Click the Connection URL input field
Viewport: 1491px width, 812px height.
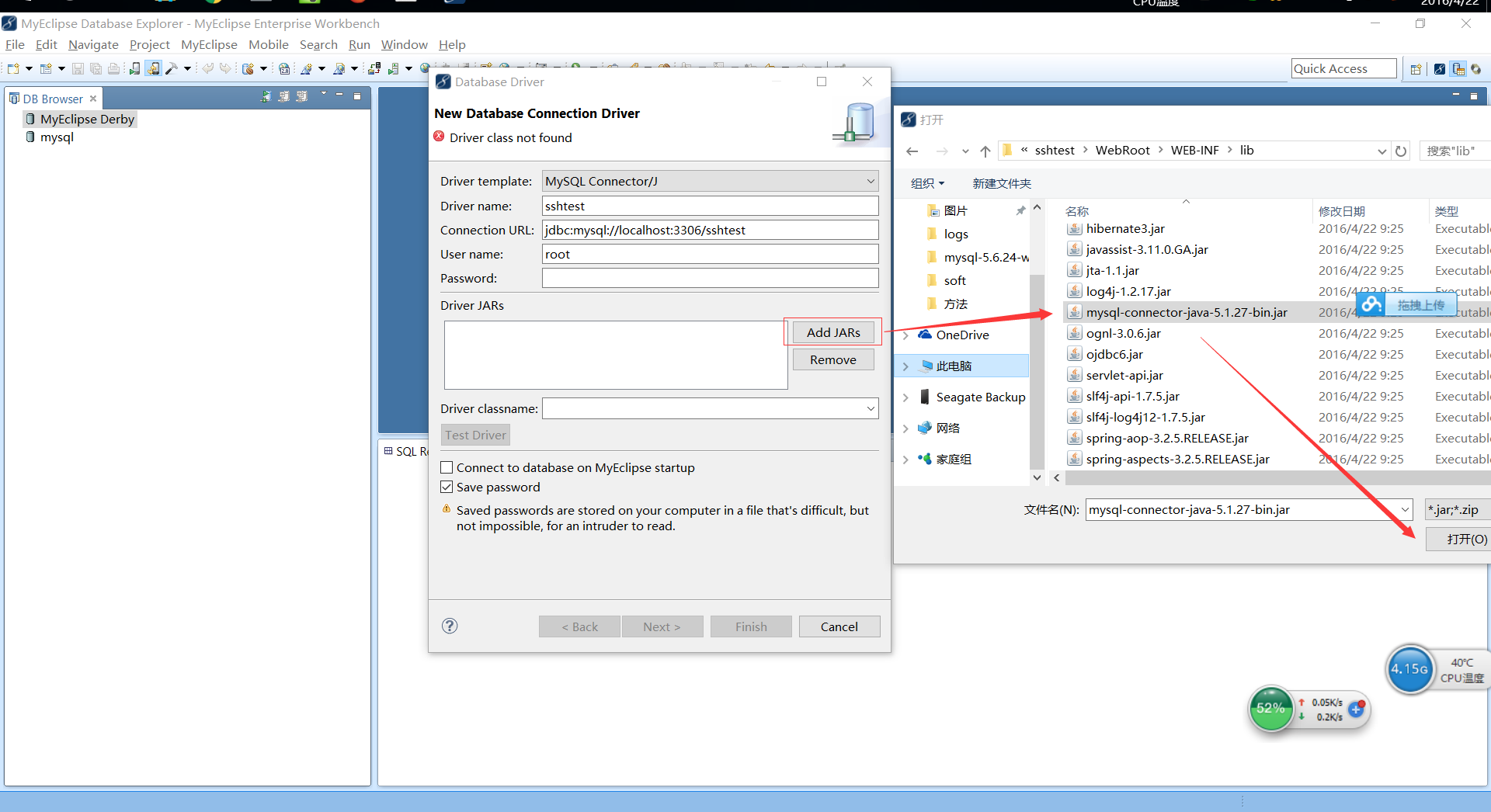(x=710, y=230)
